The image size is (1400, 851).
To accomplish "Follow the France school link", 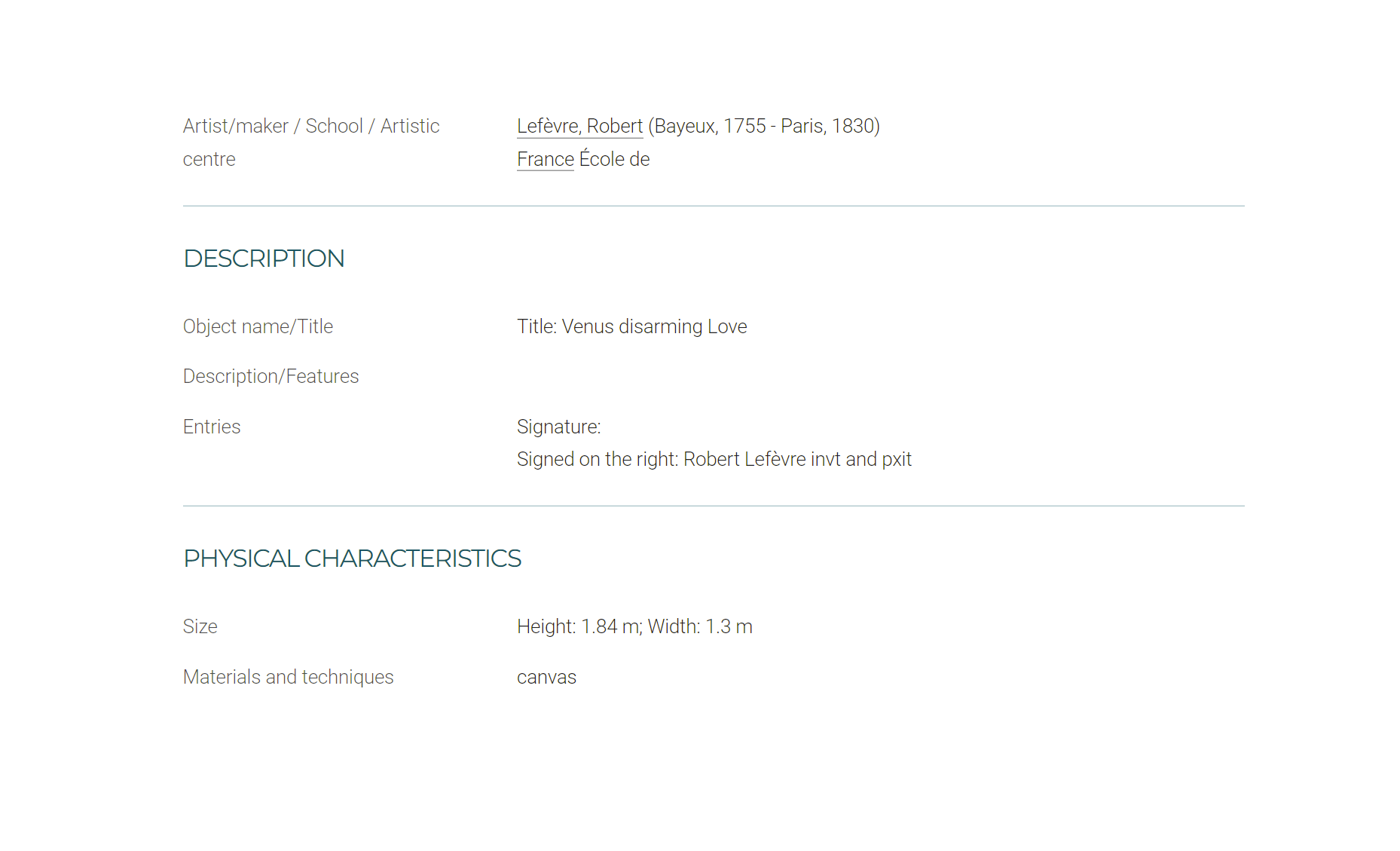I will 545,159.
